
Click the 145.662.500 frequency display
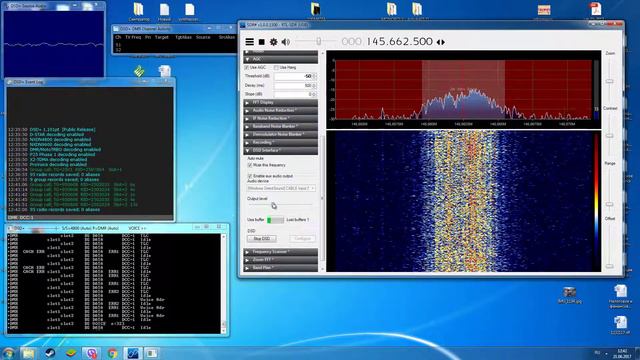pos(399,42)
